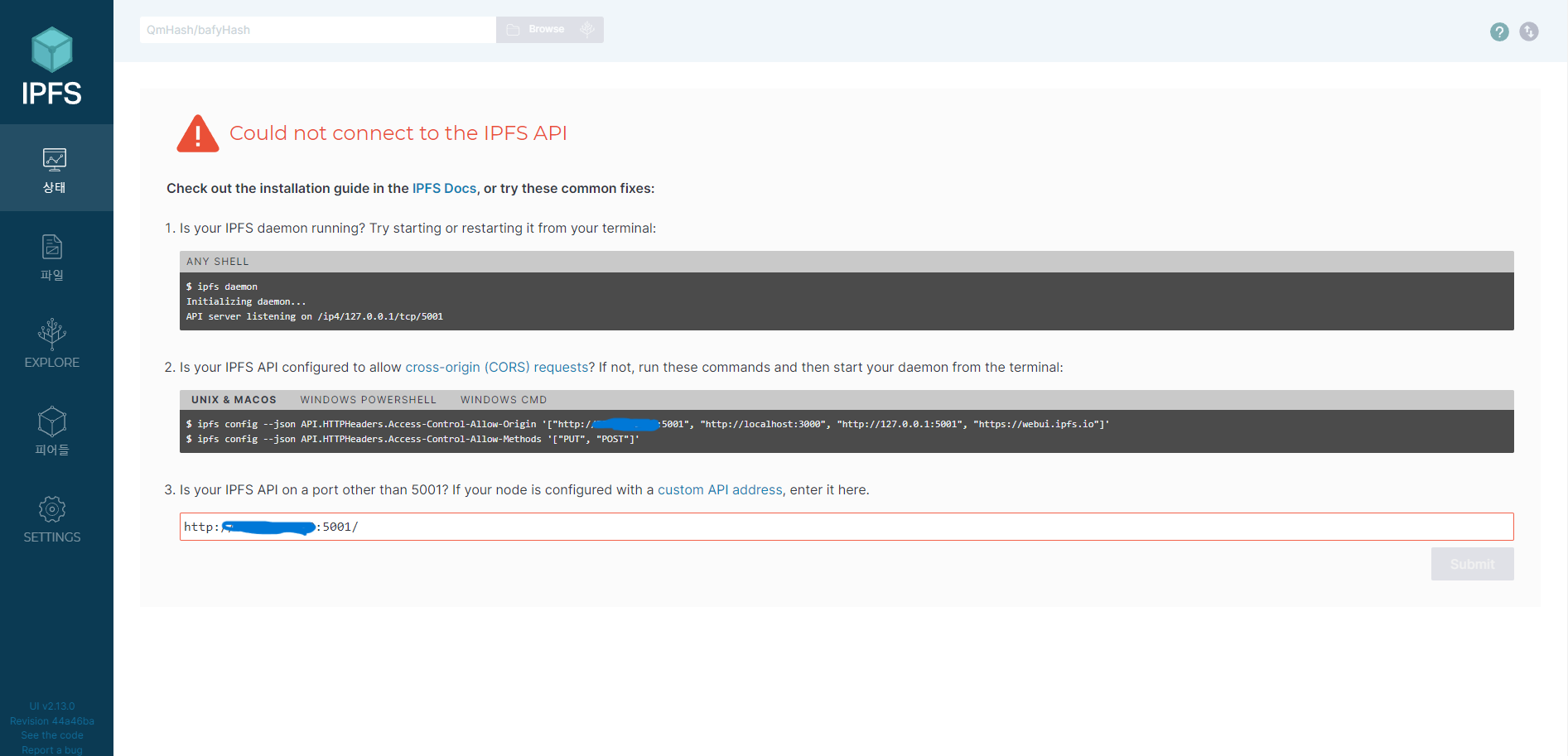
Task: Click the UI v2.13.0 version link
Action: pos(52,706)
